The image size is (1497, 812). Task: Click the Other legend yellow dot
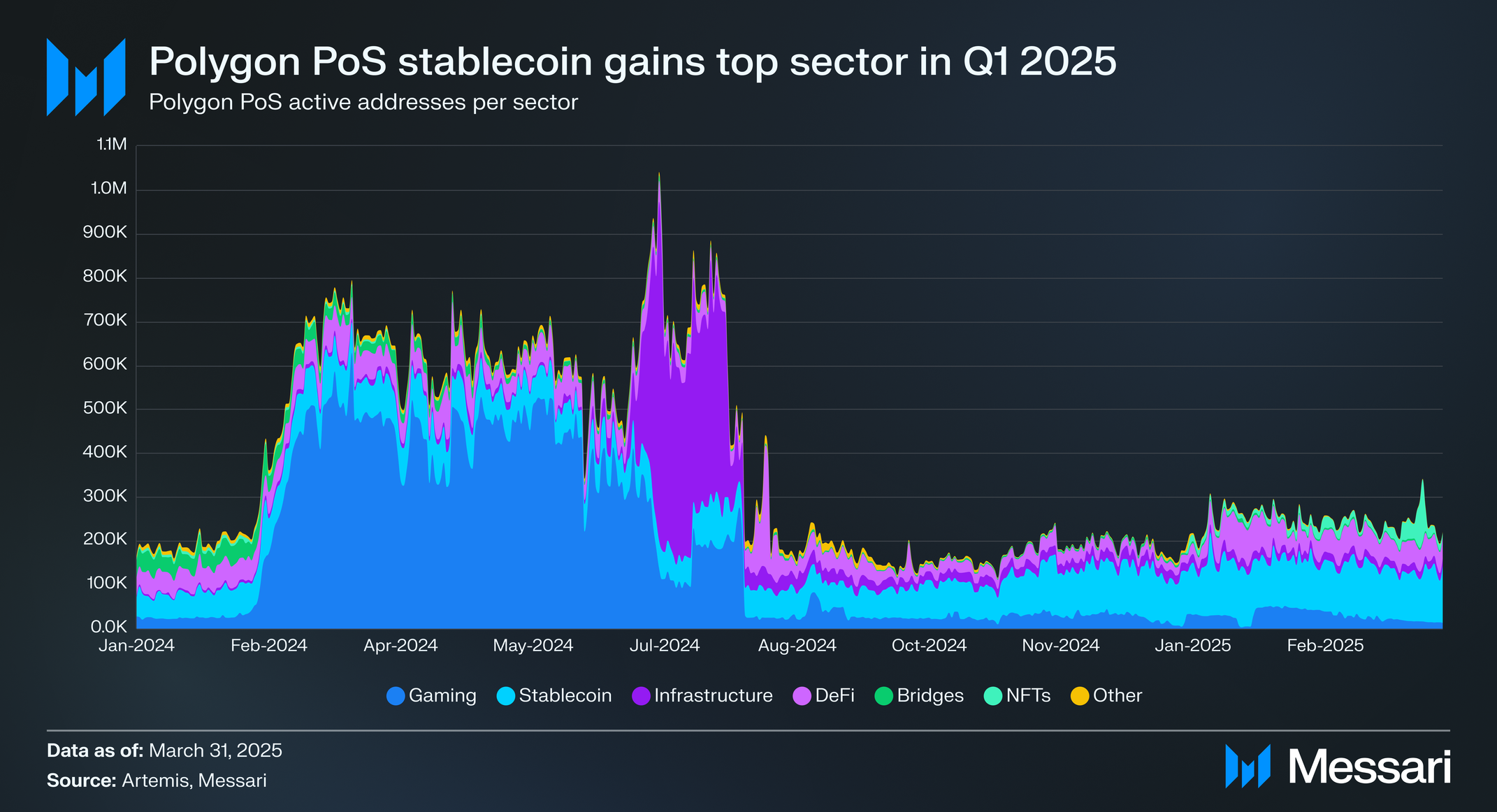(1080, 696)
